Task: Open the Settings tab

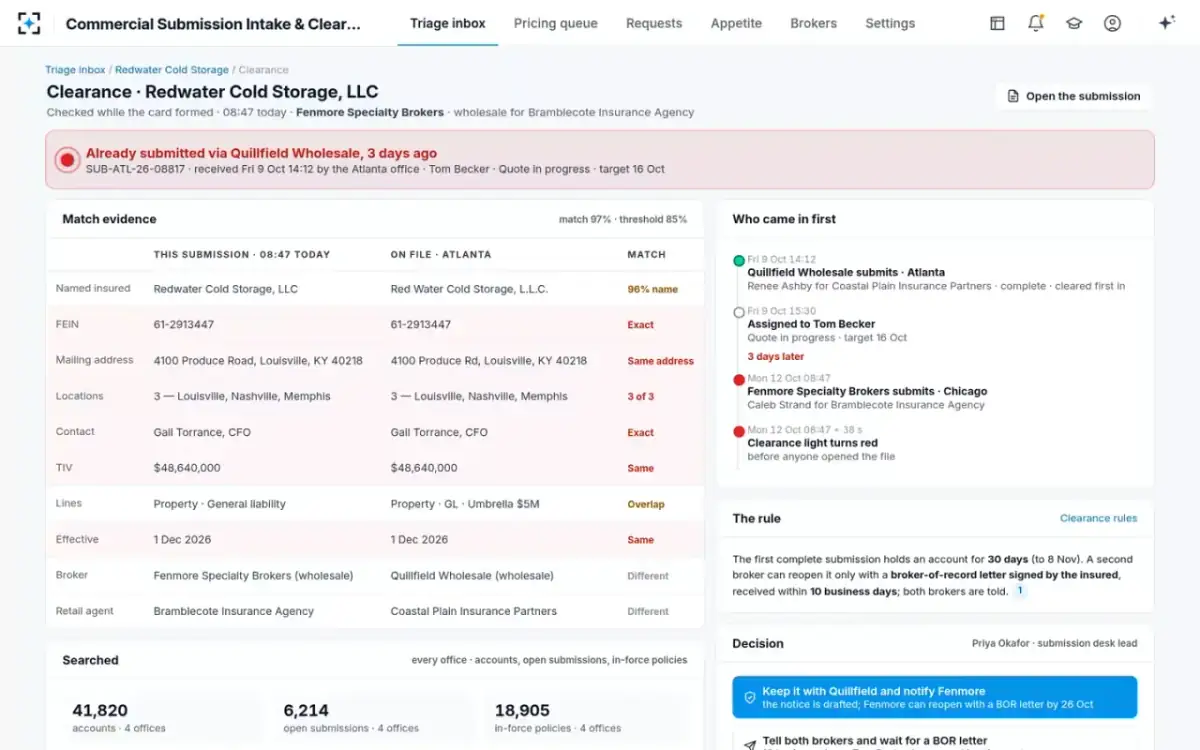Action: click(x=890, y=23)
